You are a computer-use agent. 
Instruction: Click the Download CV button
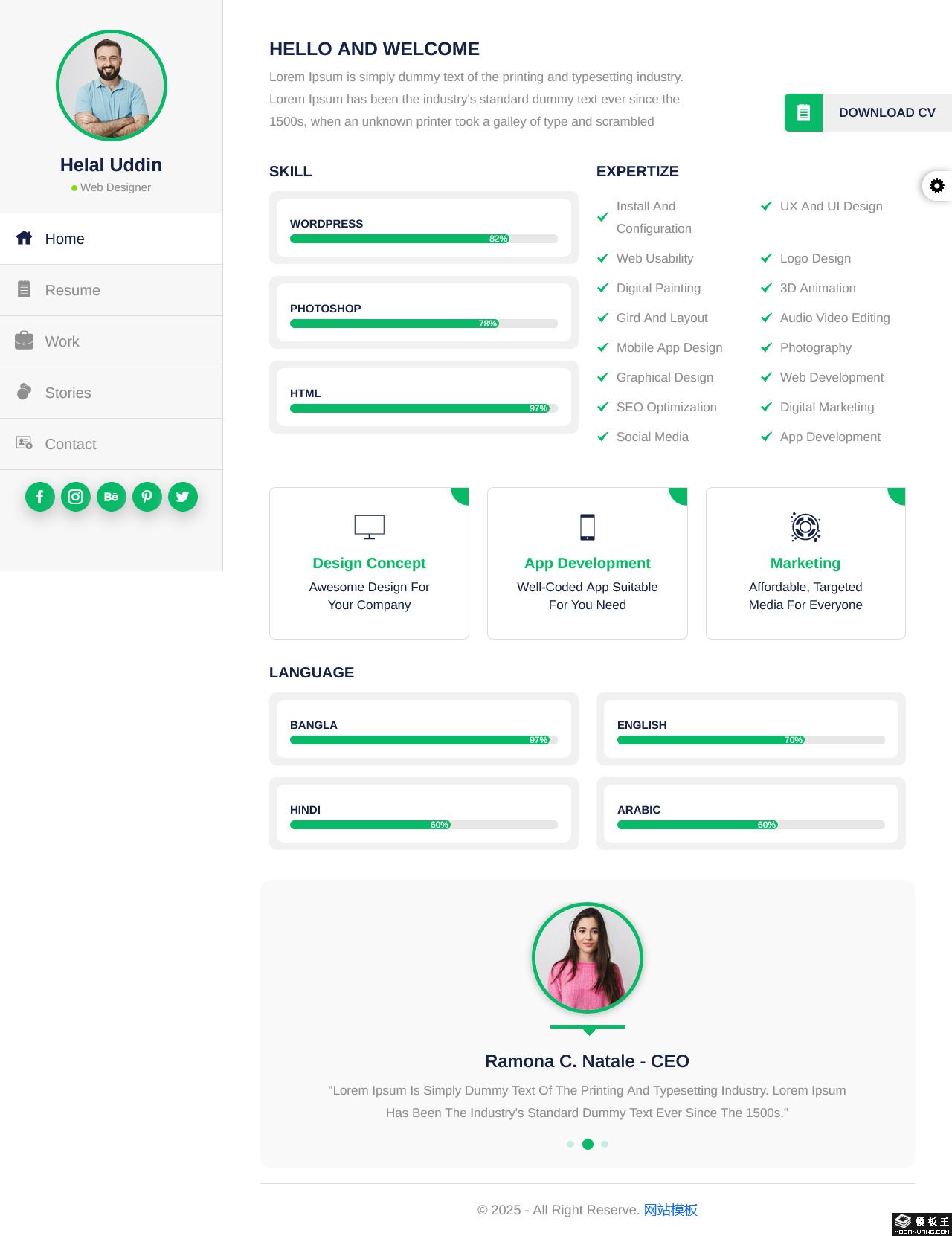(868, 112)
